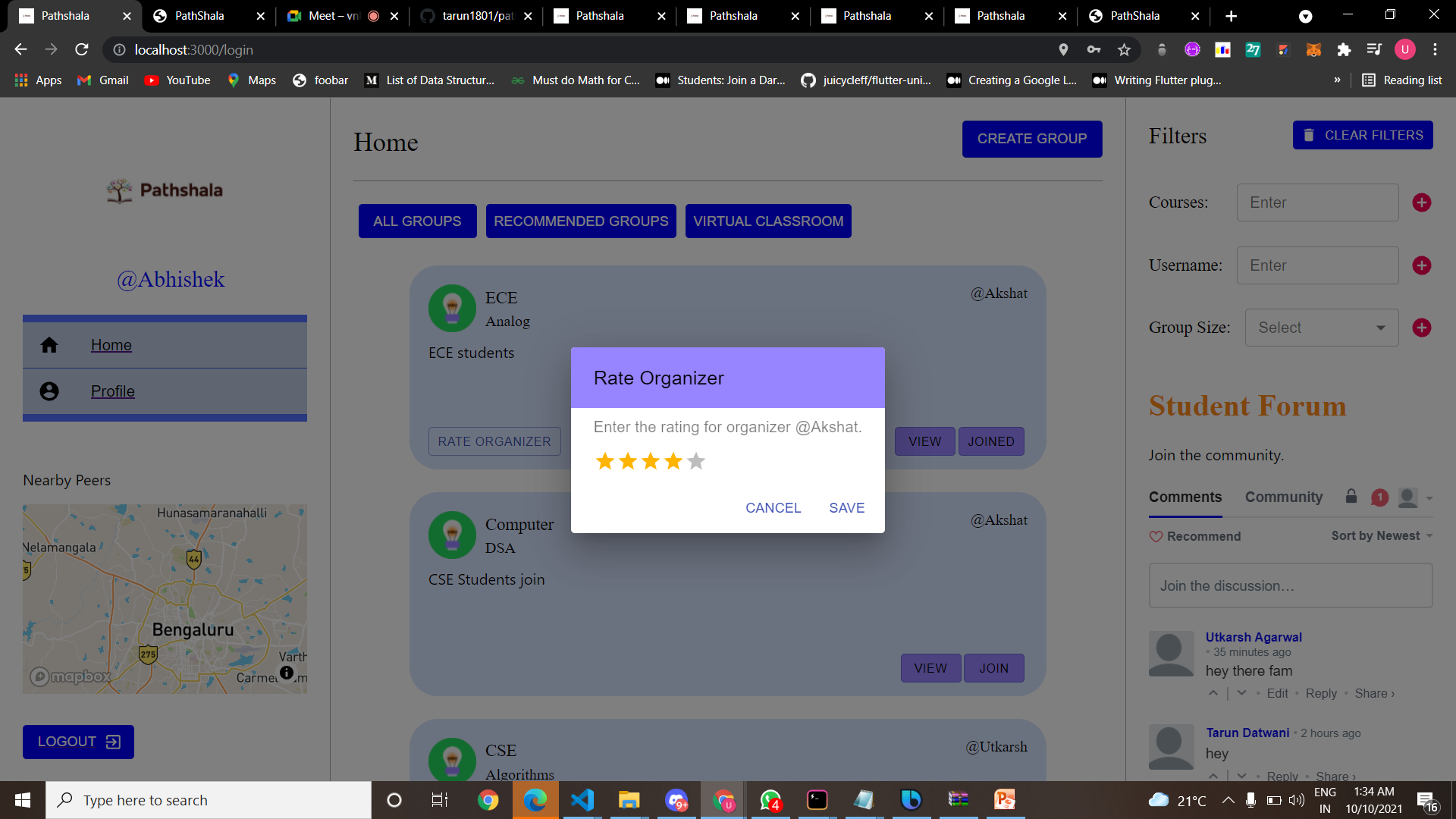This screenshot has height=819, width=1456.
Task: Upvote Utkarsh Agarwal's comment
Action: (1213, 693)
